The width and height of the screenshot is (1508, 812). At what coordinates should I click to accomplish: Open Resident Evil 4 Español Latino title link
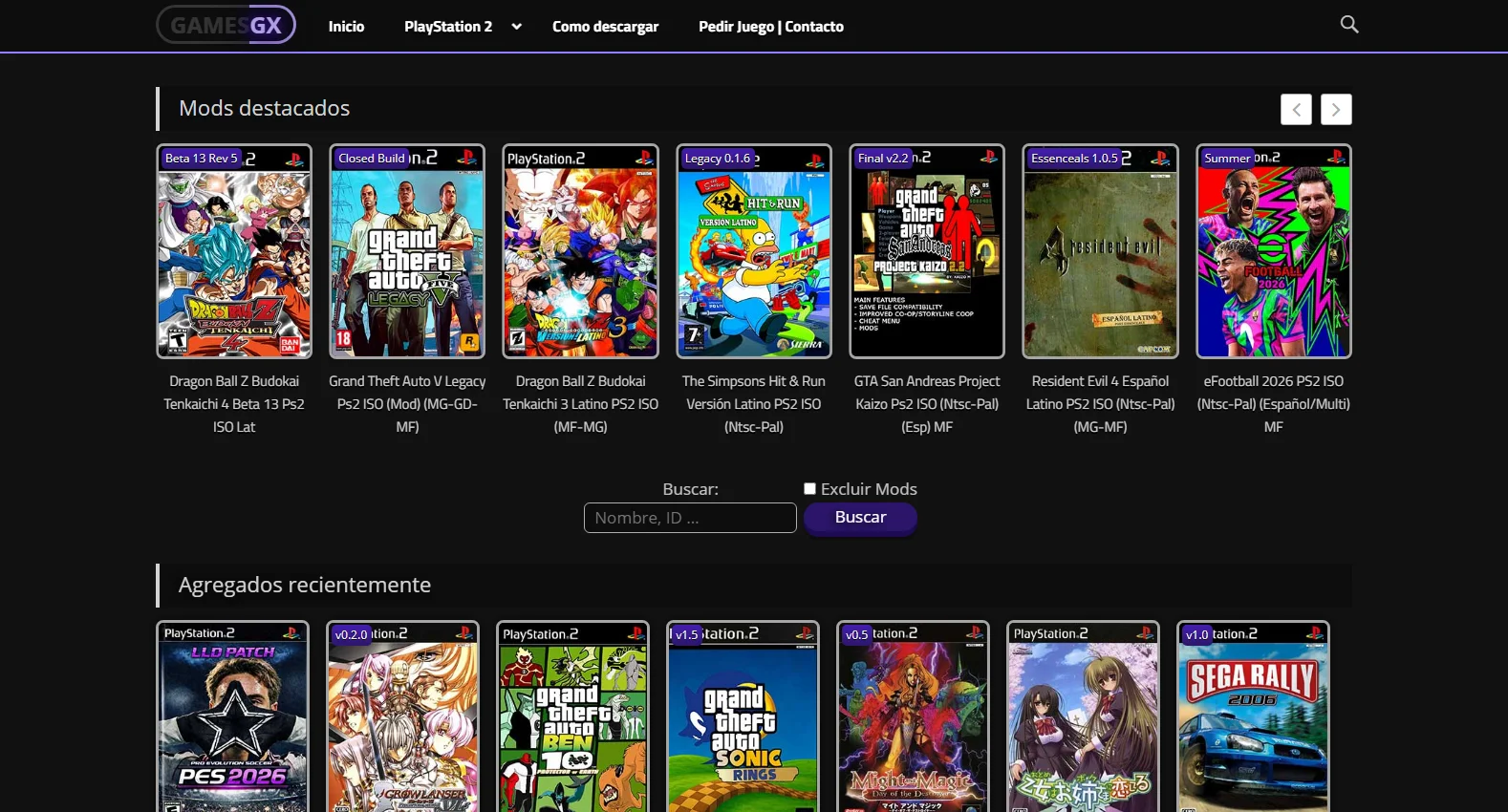pos(1100,404)
